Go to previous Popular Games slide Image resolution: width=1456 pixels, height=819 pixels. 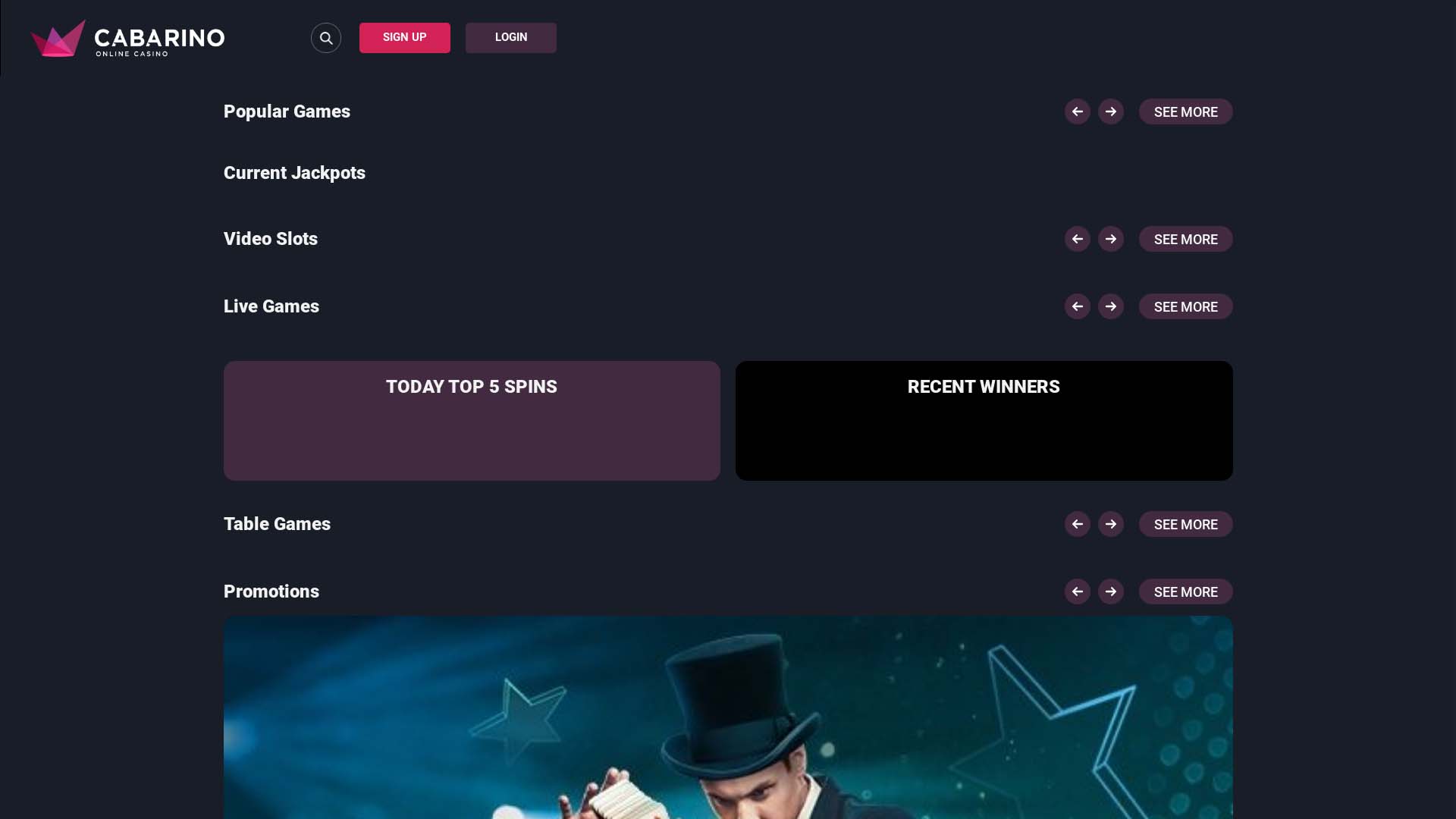pyautogui.click(x=1078, y=111)
